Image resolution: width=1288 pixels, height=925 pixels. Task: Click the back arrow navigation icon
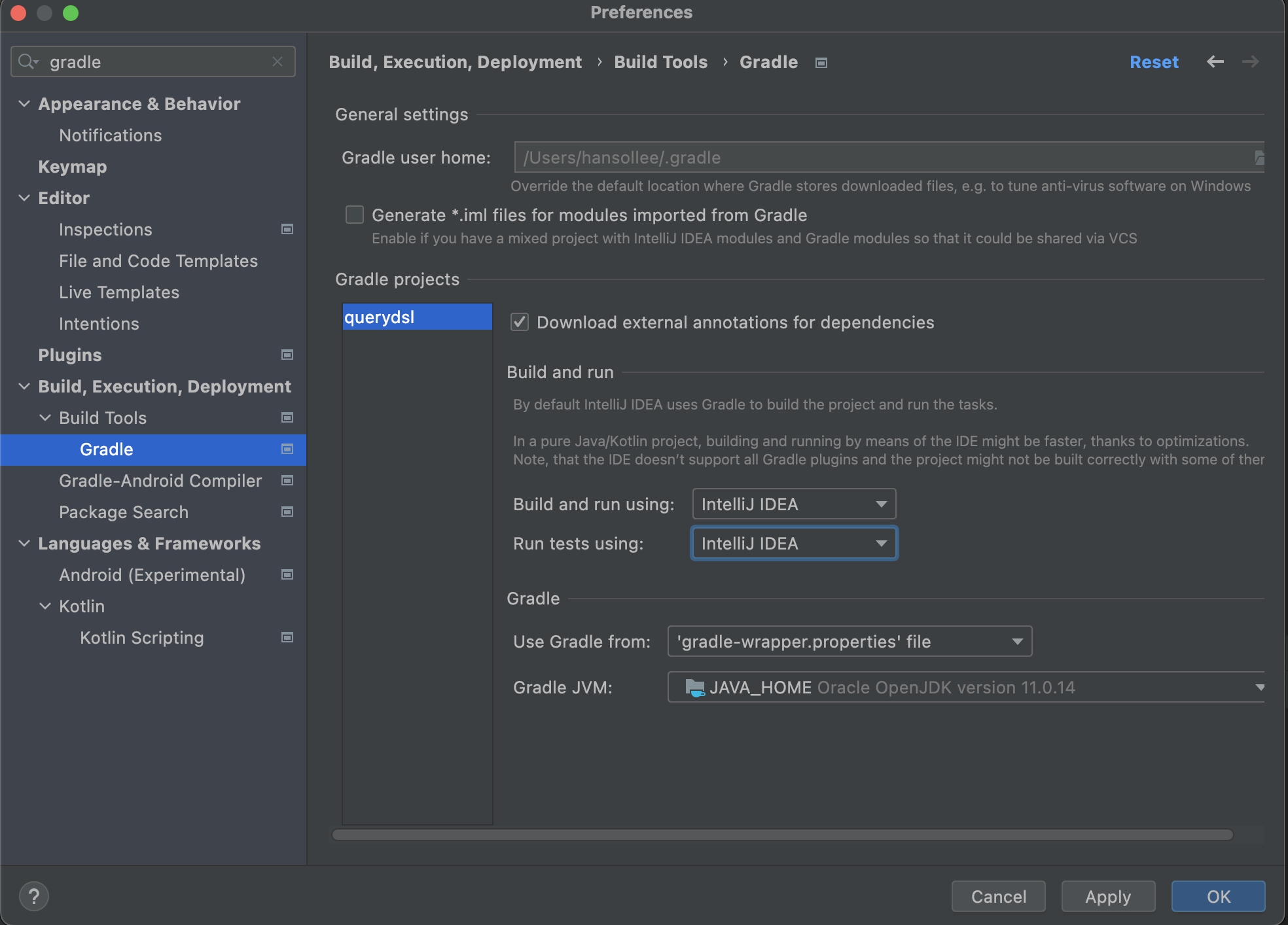1215,61
